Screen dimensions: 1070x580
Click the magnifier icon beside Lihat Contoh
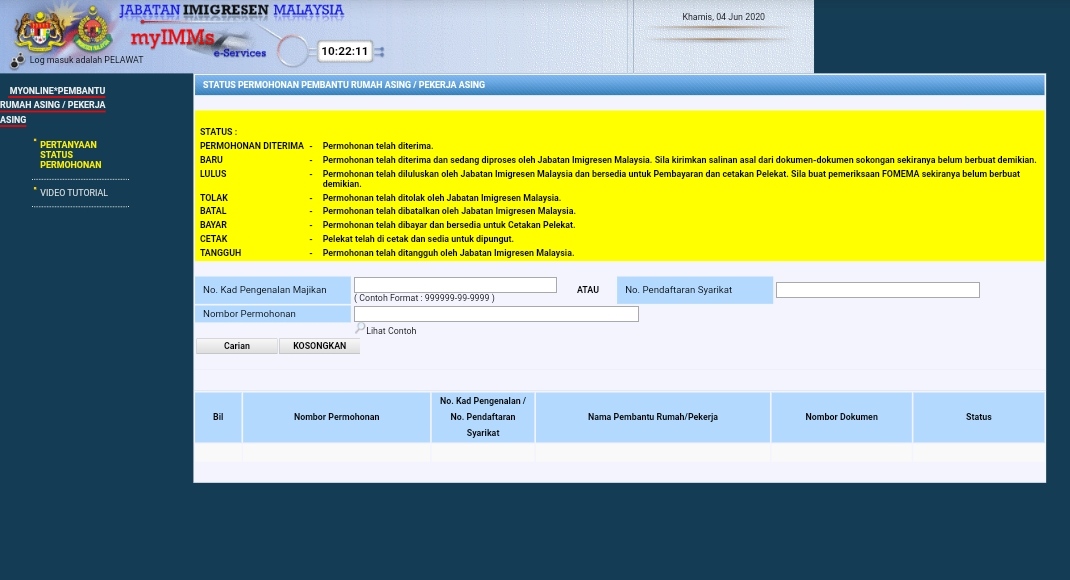coord(360,328)
